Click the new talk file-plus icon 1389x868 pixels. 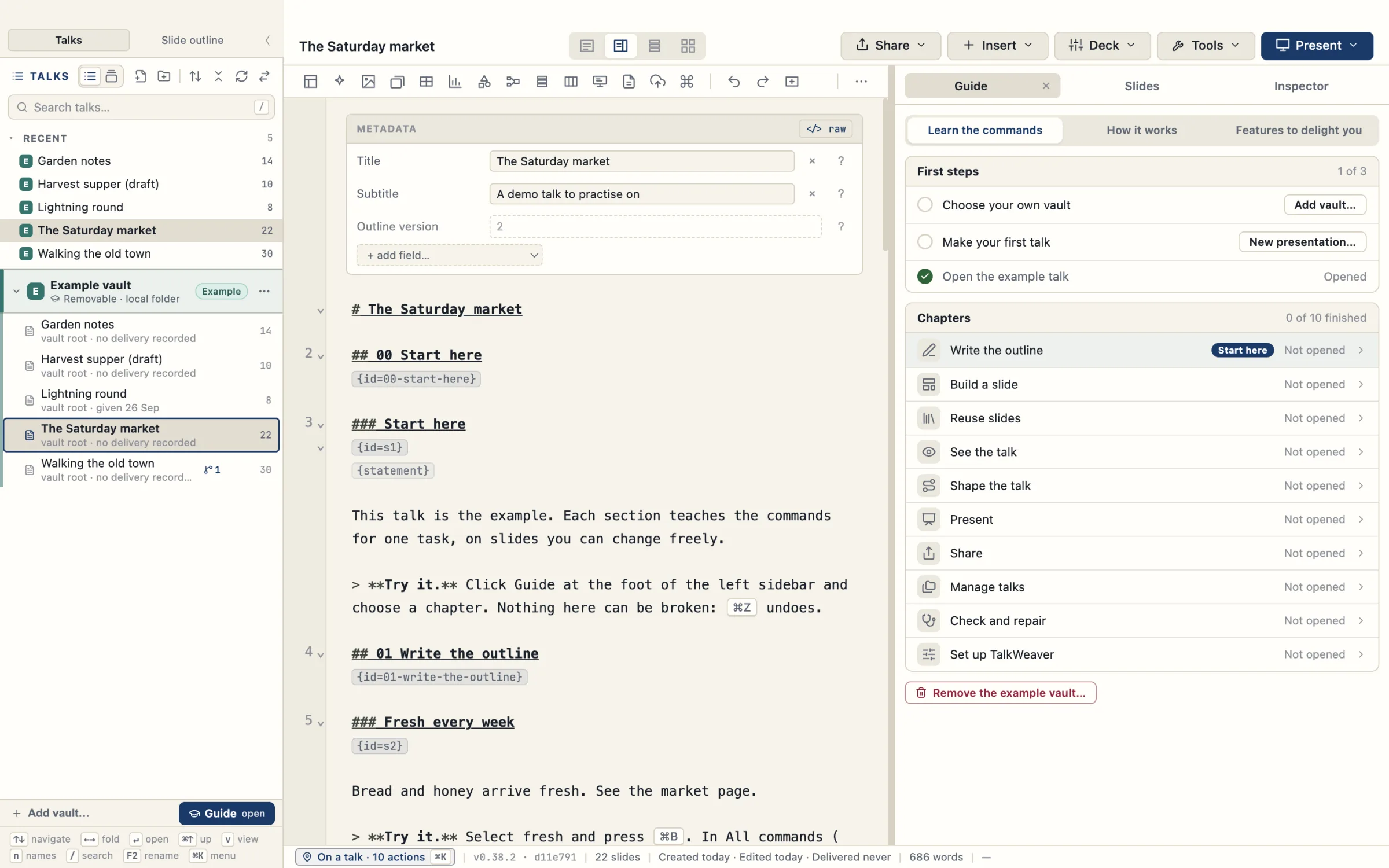pos(141,76)
